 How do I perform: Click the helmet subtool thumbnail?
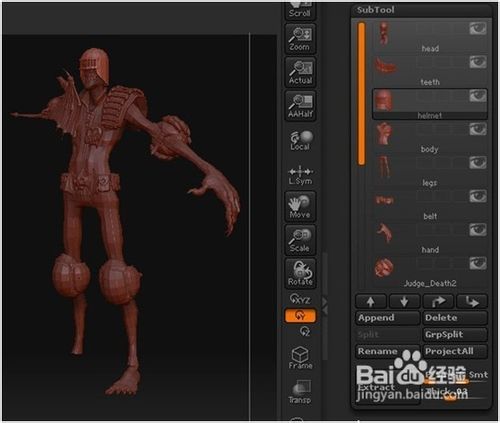pyautogui.click(x=383, y=100)
